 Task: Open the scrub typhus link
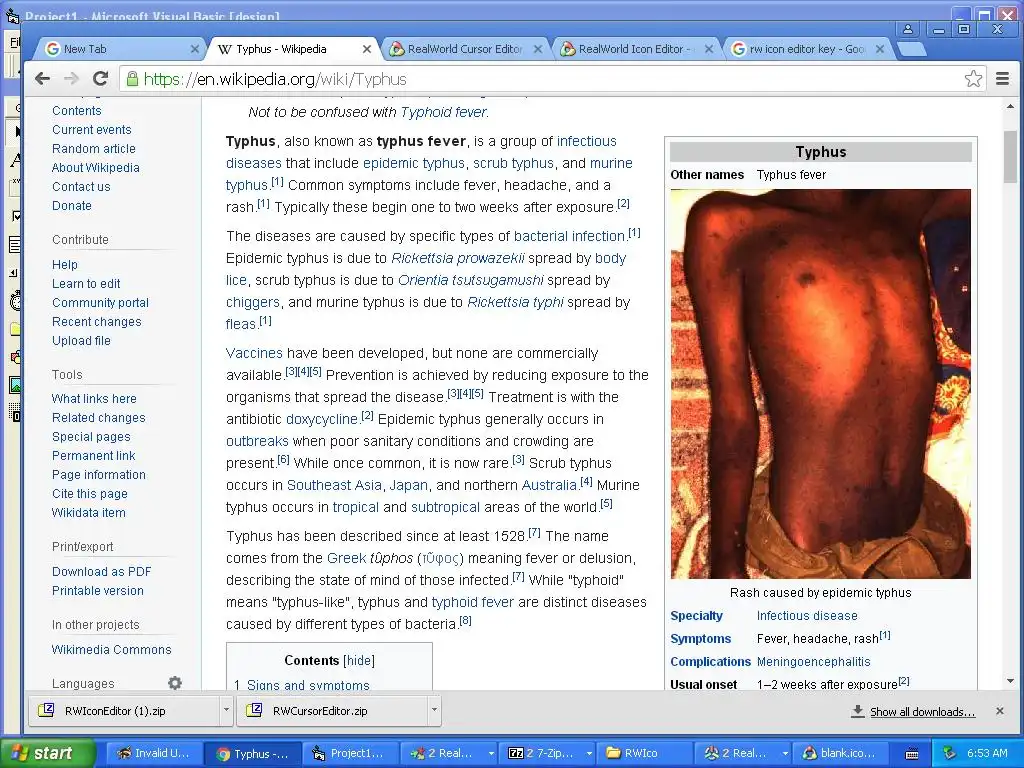click(513, 163)
